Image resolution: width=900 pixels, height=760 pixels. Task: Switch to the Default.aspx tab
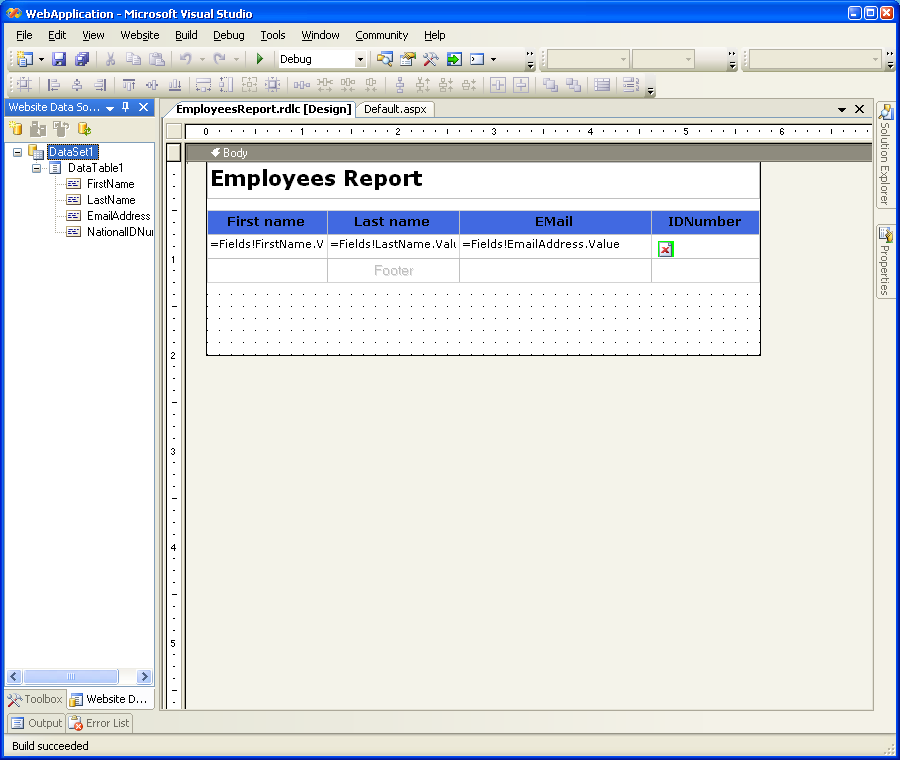[x=395, y=109]
